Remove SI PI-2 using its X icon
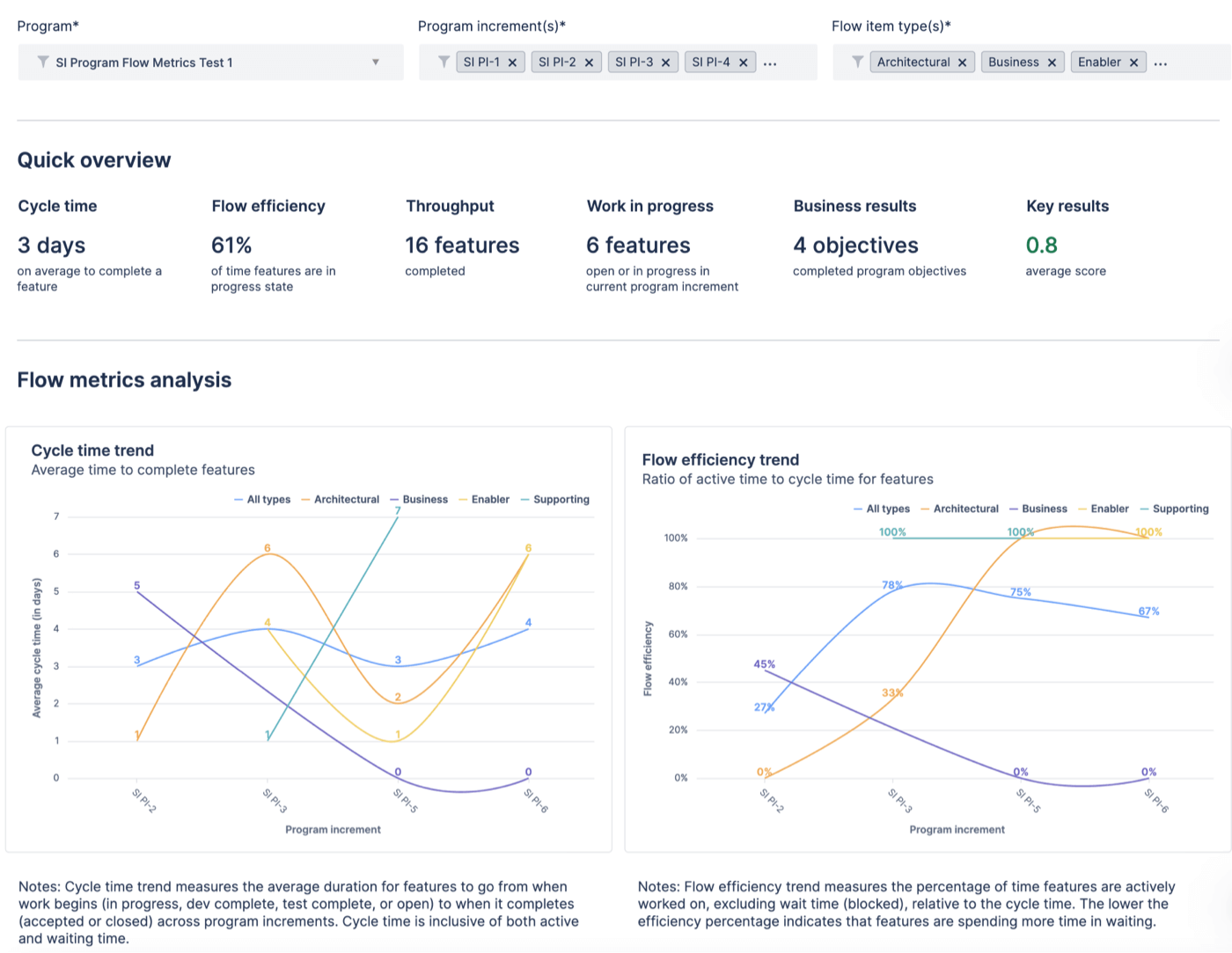 (x=590, y=62)
